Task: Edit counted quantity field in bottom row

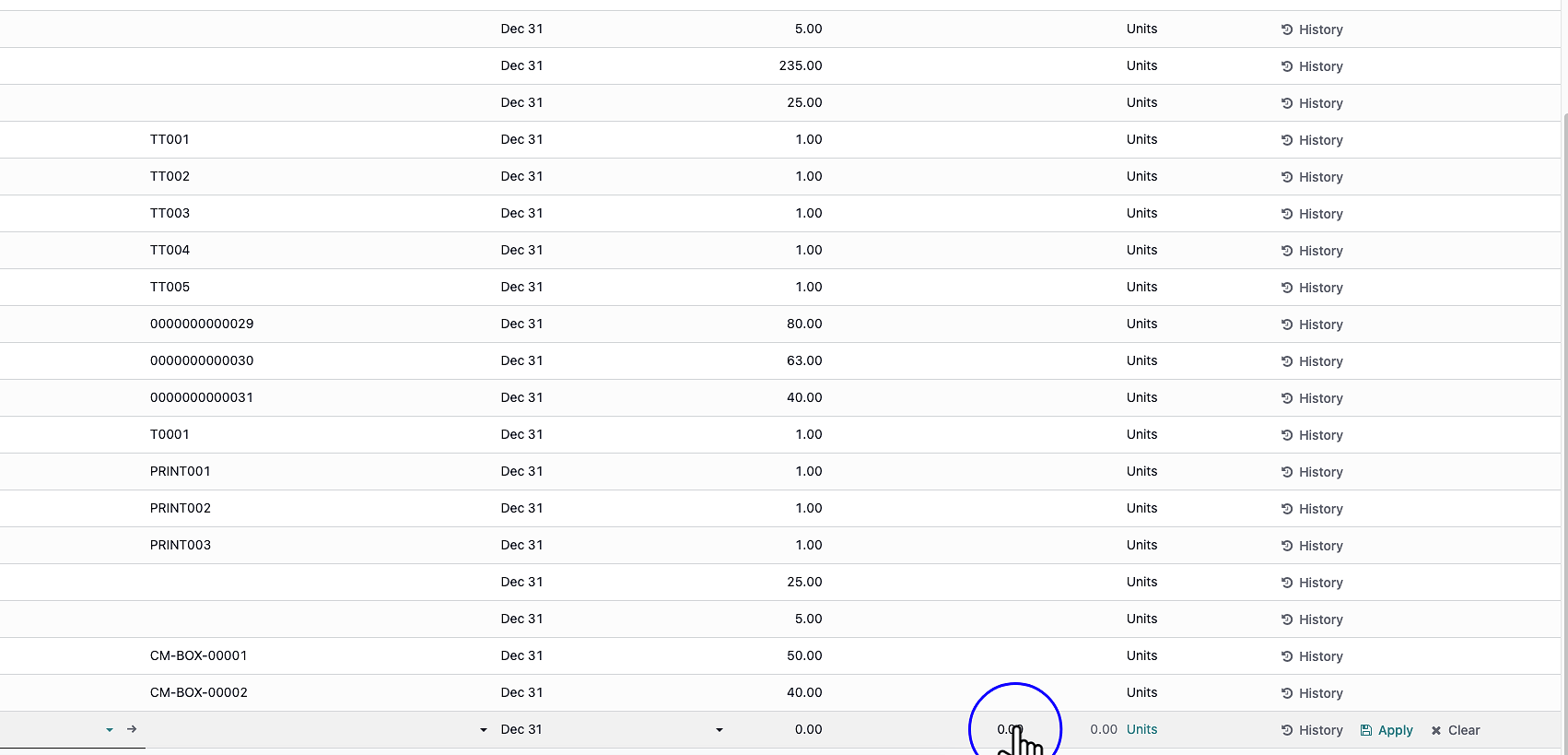Action: [1009, 729]
